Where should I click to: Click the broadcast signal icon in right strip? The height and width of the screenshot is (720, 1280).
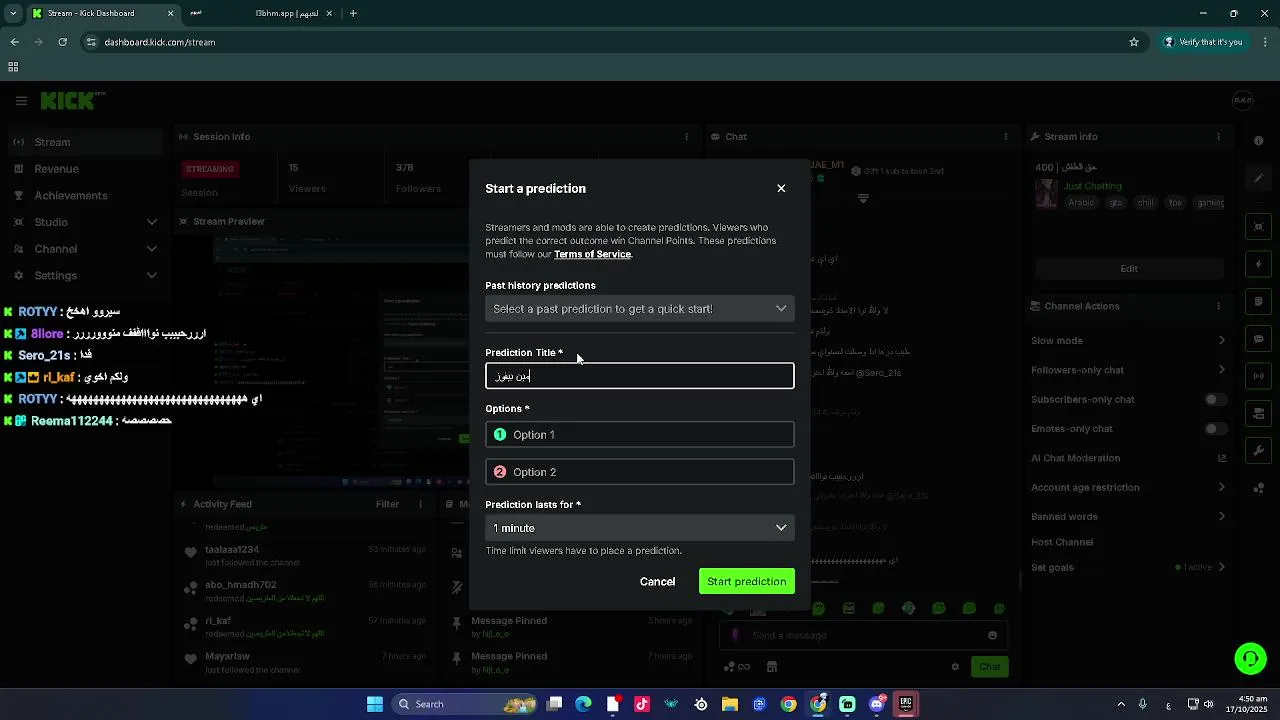click(x=1259, y=376)
